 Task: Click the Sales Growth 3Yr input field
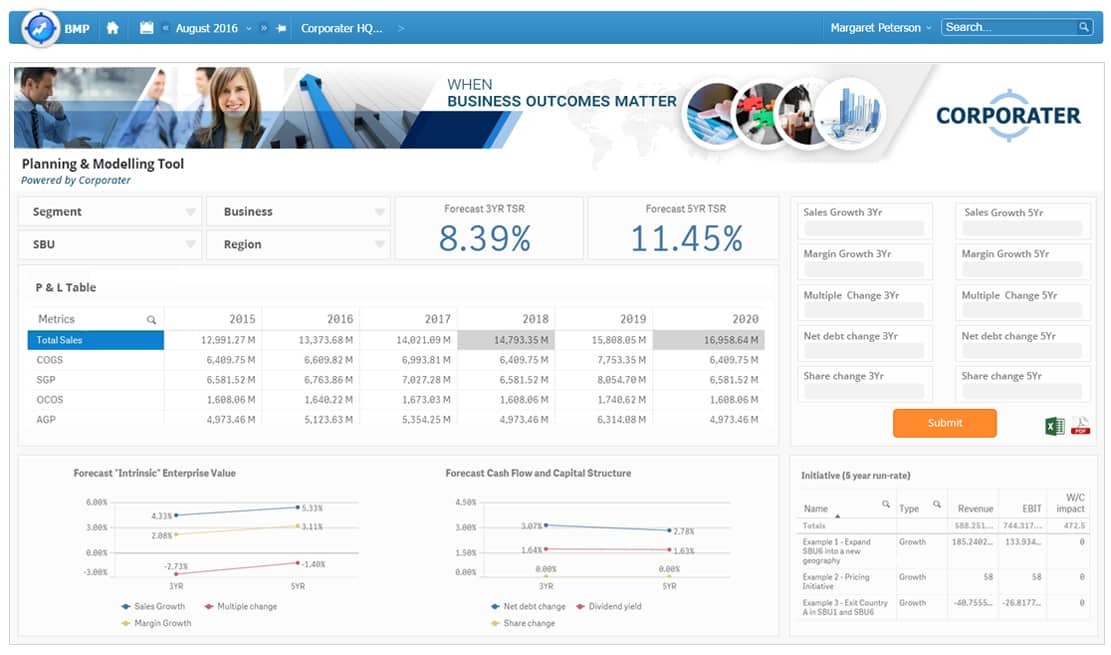point(866,228)
